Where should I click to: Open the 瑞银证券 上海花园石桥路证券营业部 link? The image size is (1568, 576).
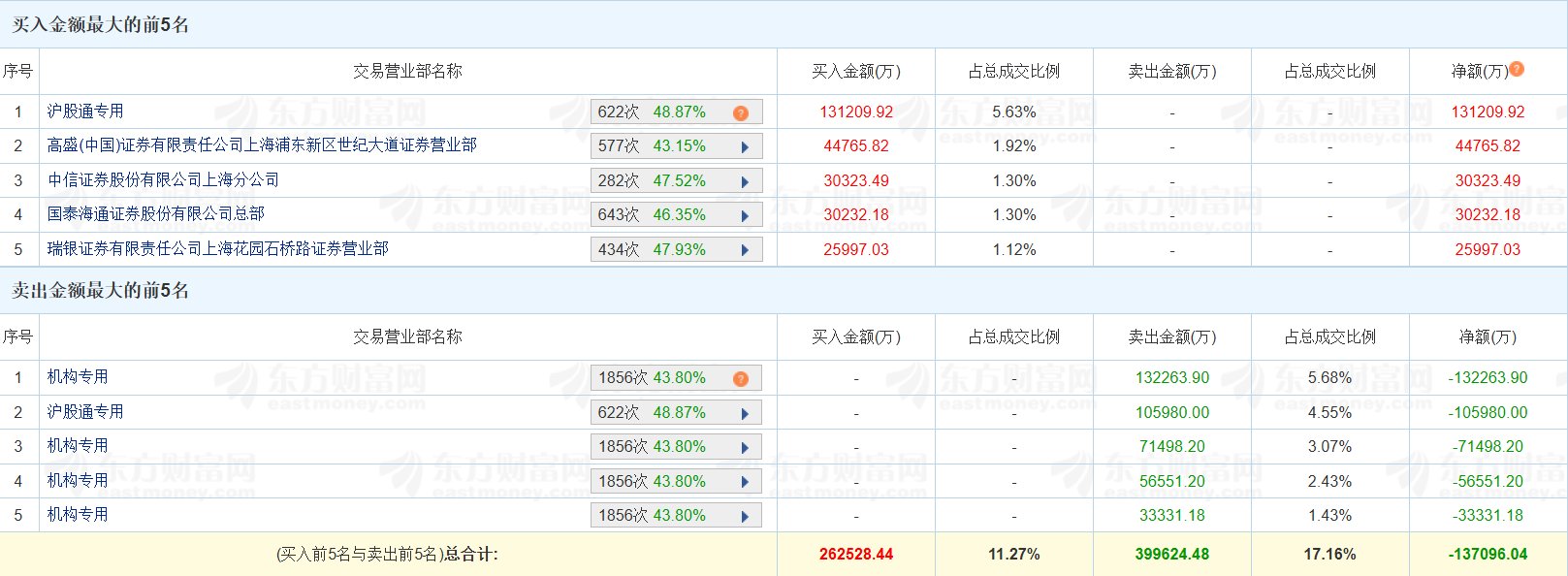pyautogui.click(x=218, y=249)
